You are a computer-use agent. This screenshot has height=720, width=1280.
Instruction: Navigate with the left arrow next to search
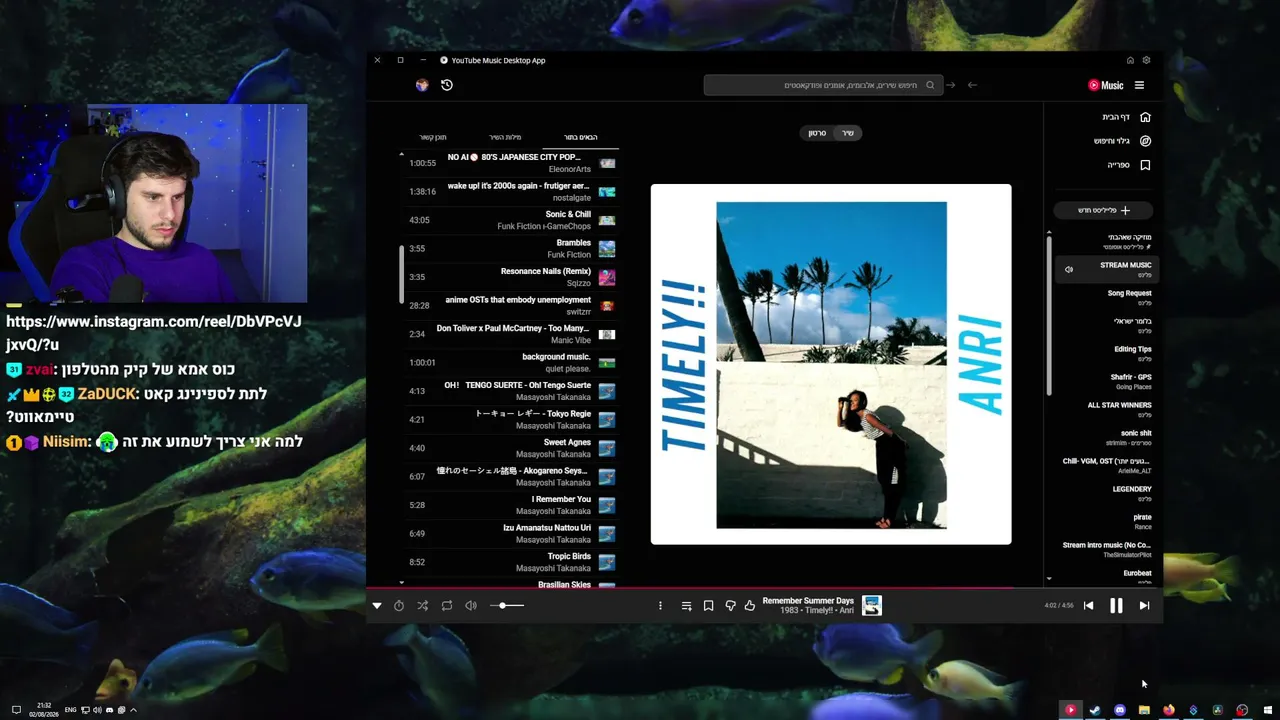(972, 85)
